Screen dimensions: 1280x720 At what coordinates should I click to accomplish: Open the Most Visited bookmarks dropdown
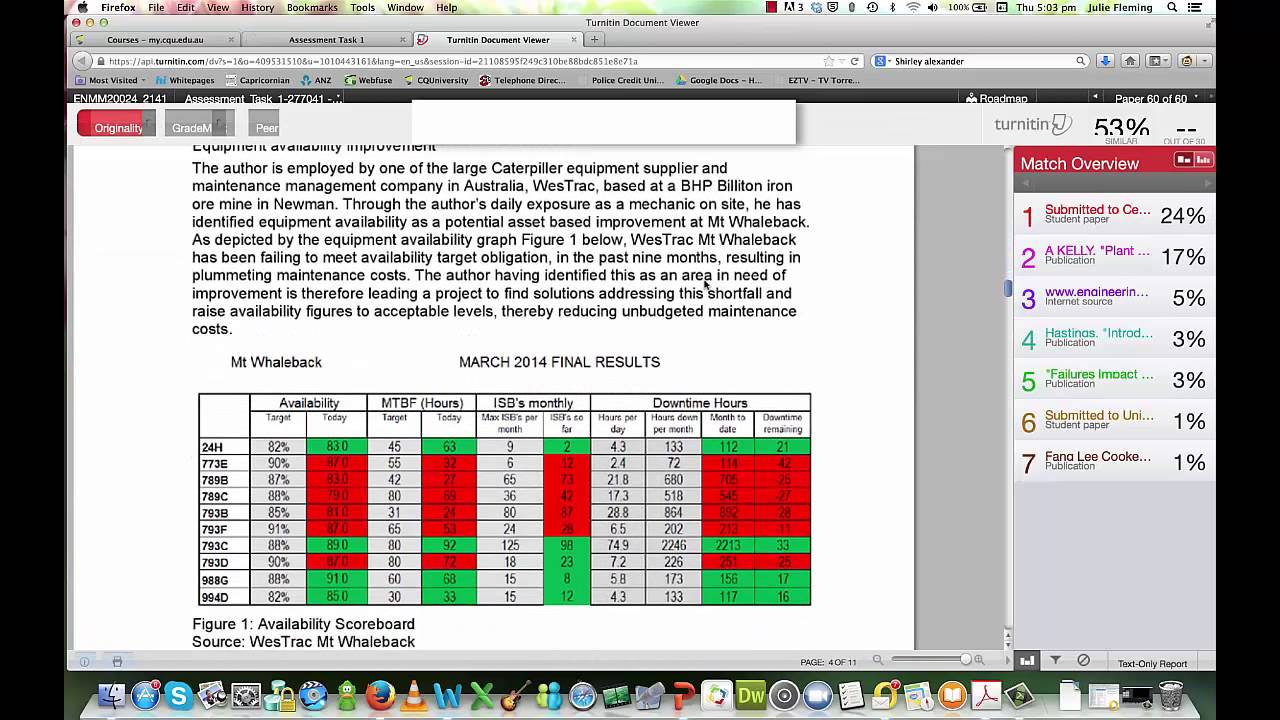111,80
